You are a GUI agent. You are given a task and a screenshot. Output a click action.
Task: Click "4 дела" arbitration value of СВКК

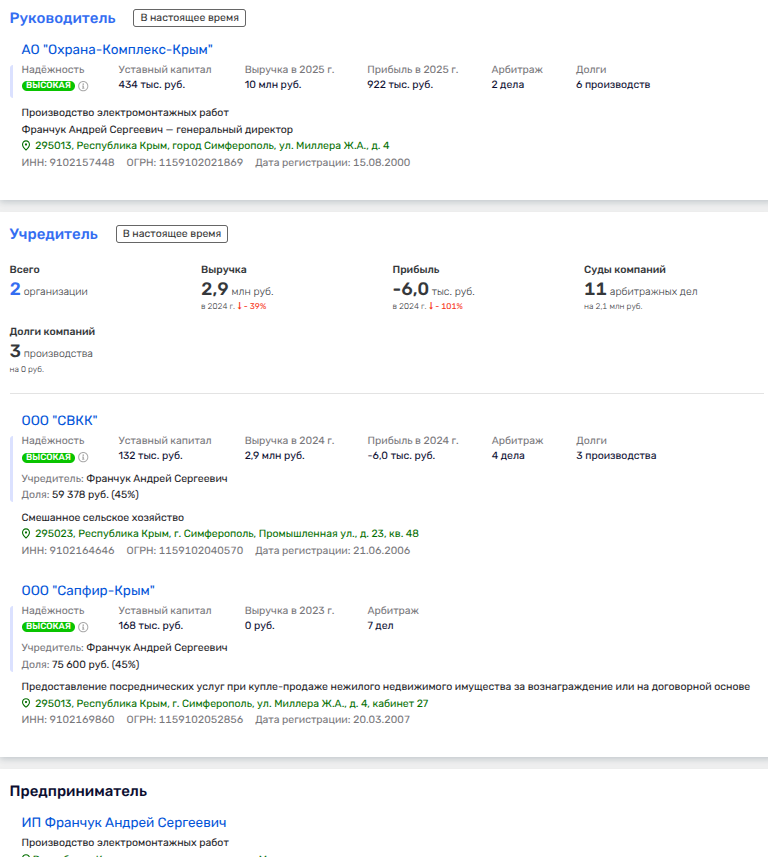(508, 456)
